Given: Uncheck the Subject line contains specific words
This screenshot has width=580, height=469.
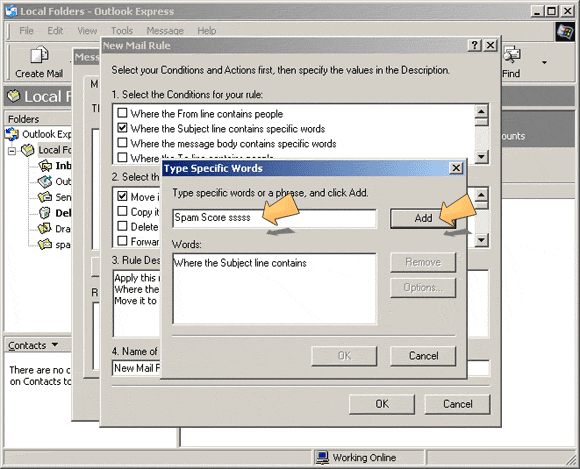Looking at the screenshot, I should pyautogui.click(x=122, y=128).
